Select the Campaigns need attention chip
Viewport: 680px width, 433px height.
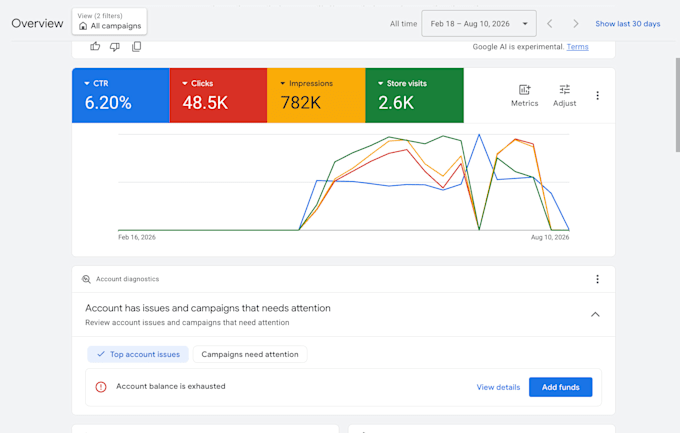pos(250,354)
